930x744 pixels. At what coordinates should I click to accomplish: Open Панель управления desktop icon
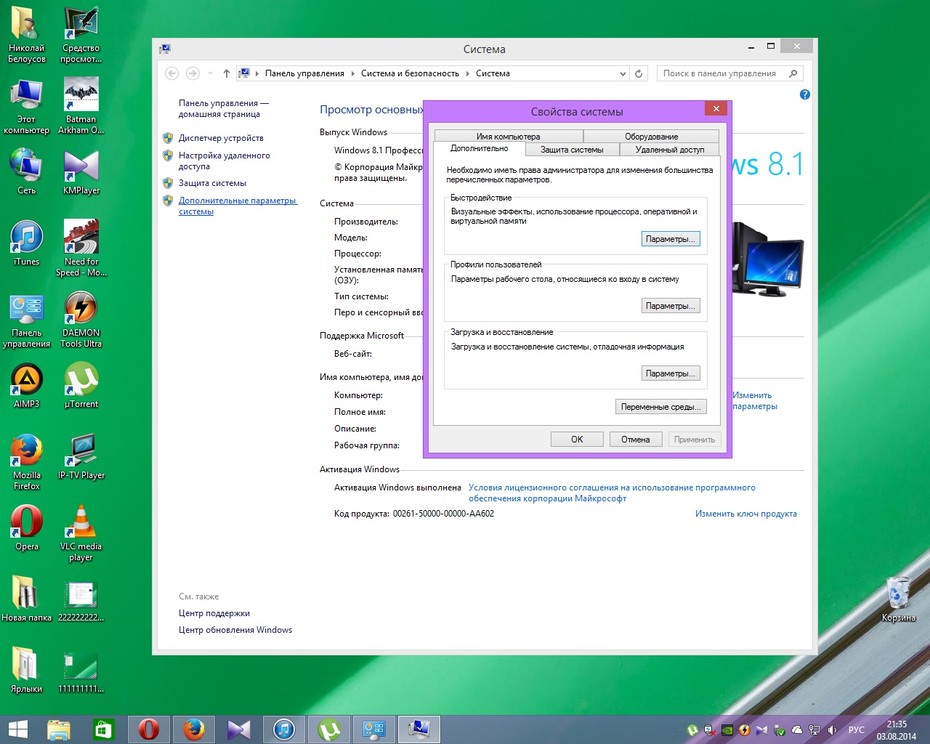click(26, 320)
